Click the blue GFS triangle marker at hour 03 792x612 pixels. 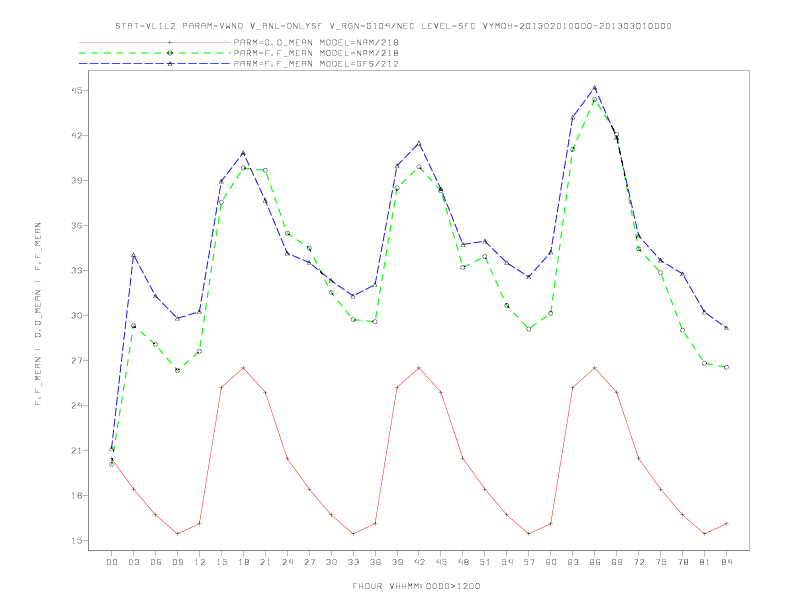[133, 255]
